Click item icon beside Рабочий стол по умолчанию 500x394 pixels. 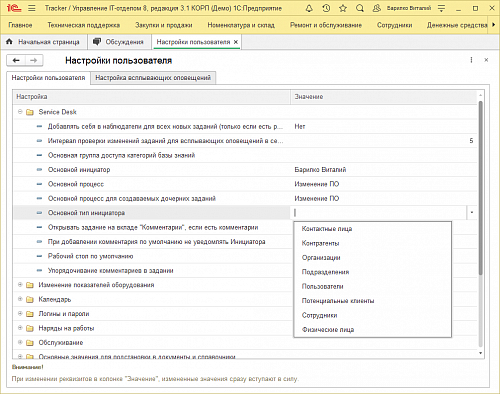39,256
